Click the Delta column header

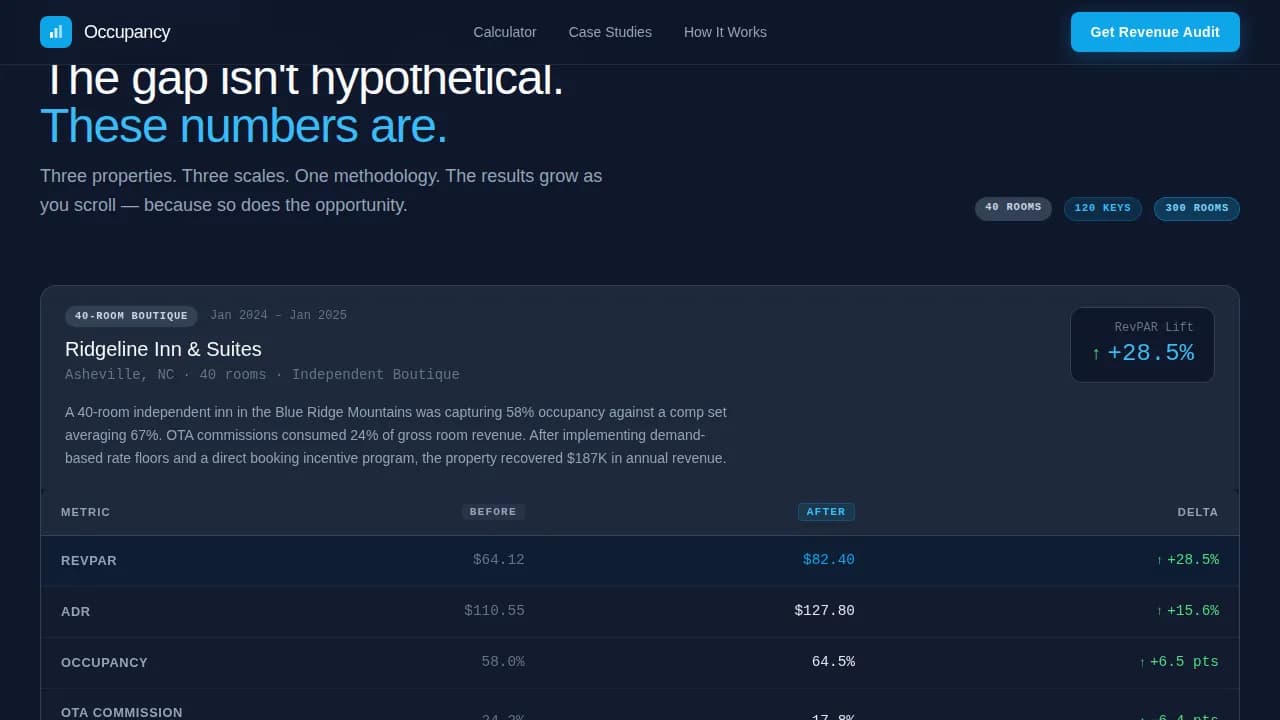1197,512
